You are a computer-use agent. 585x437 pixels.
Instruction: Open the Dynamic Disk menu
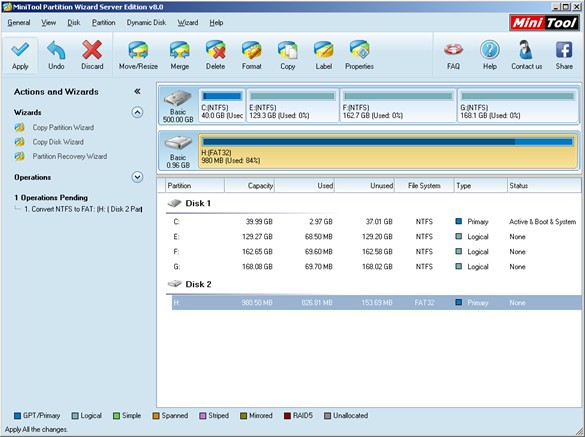(x=146, y=23)
